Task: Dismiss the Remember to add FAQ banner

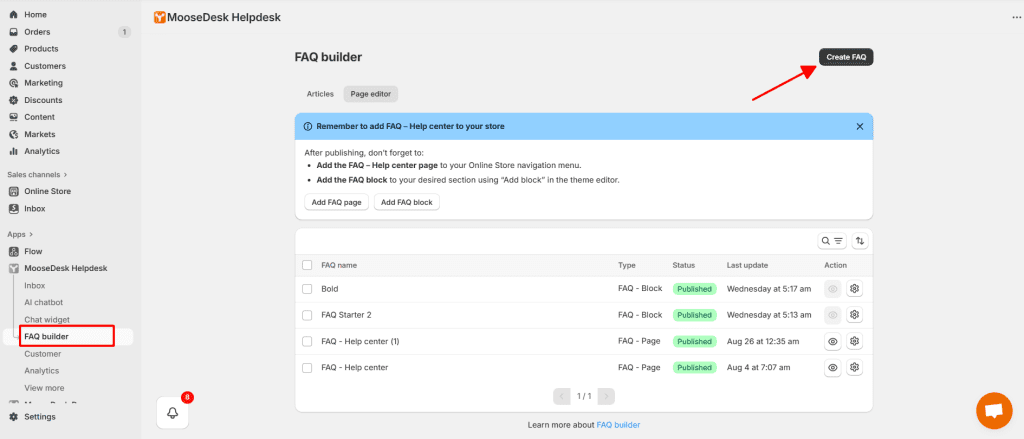Action: 860,126
